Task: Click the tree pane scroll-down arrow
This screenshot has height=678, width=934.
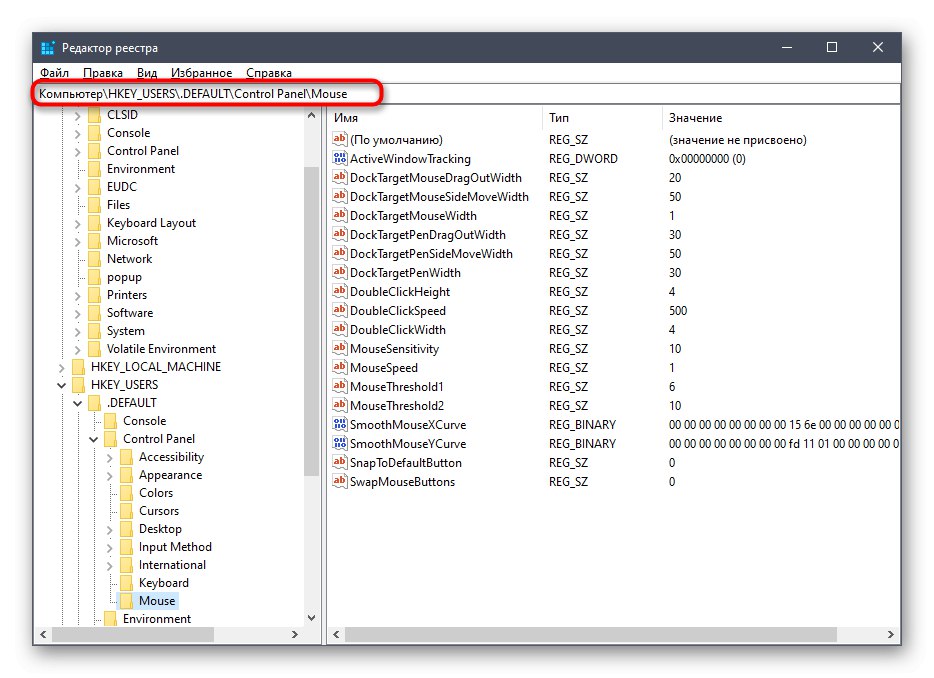Action: pyautogui.click(x=312, y=618)
